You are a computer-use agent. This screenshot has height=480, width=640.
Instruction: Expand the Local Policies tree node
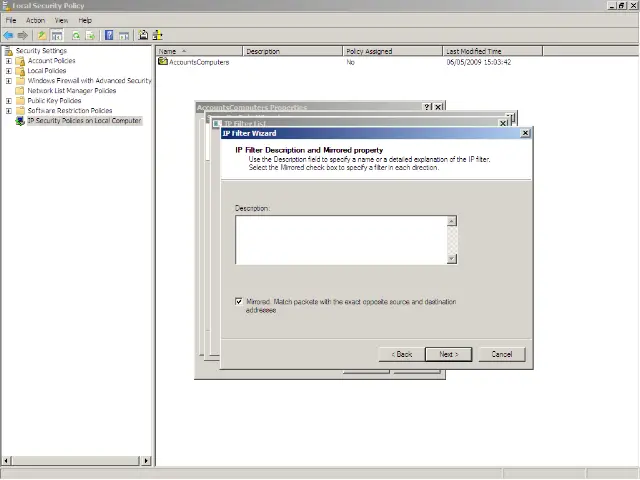point(9,71)
